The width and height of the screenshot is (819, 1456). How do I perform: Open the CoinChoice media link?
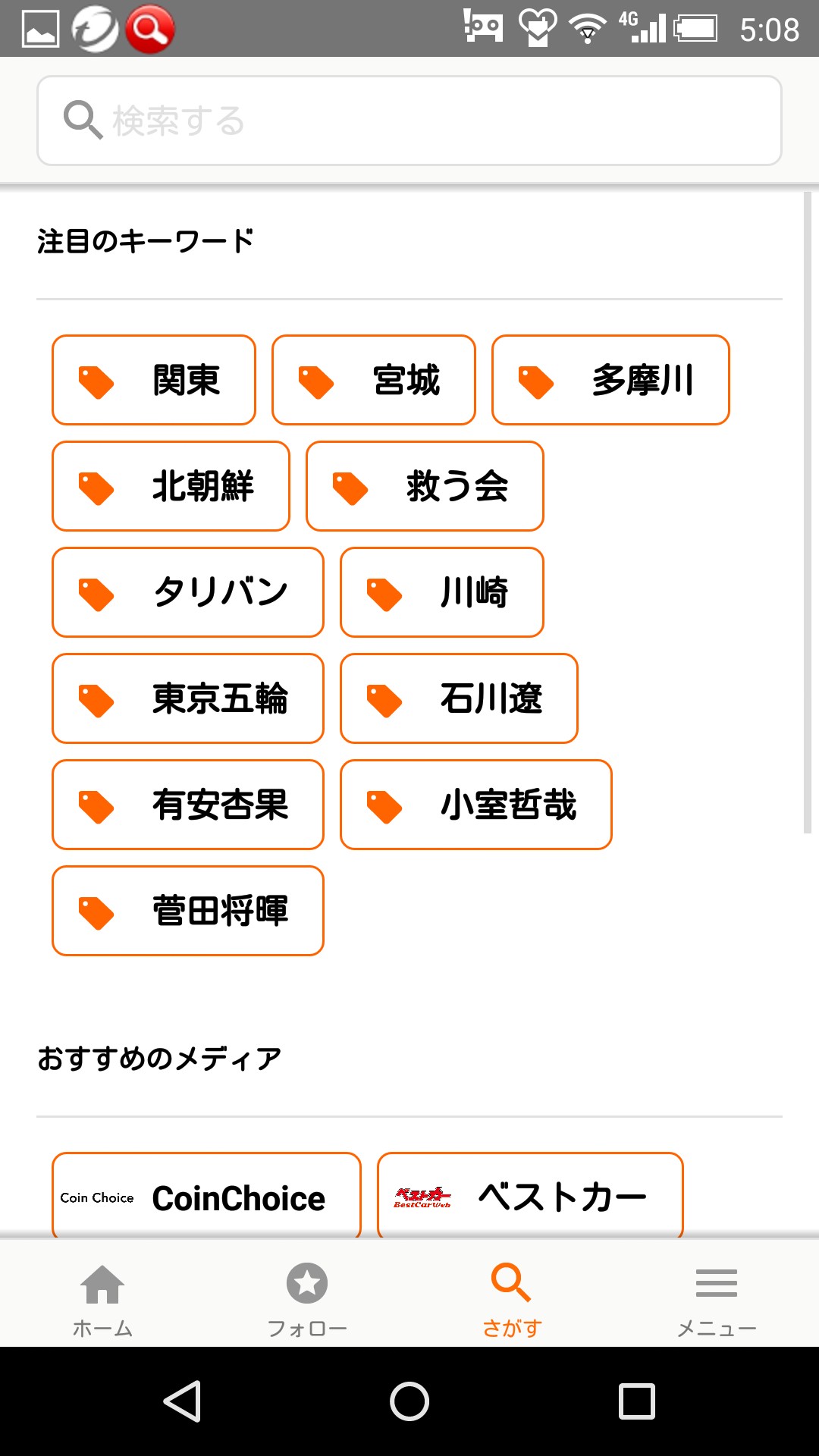[206, 1197]
